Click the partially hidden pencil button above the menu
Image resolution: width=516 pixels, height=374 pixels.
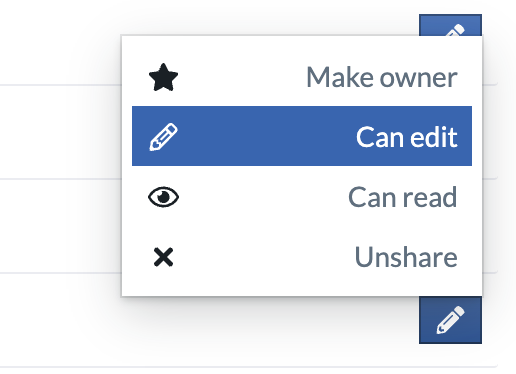450,25
